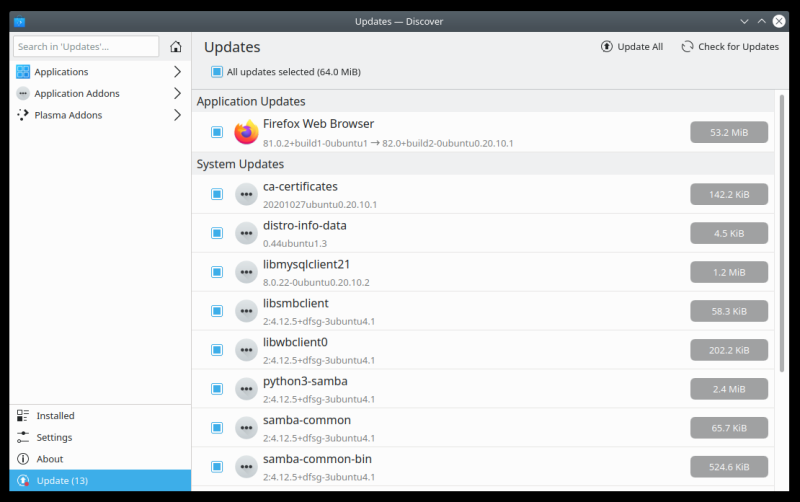
Task: Expand the Applications category chevron
Action: (x=177, y=71)
